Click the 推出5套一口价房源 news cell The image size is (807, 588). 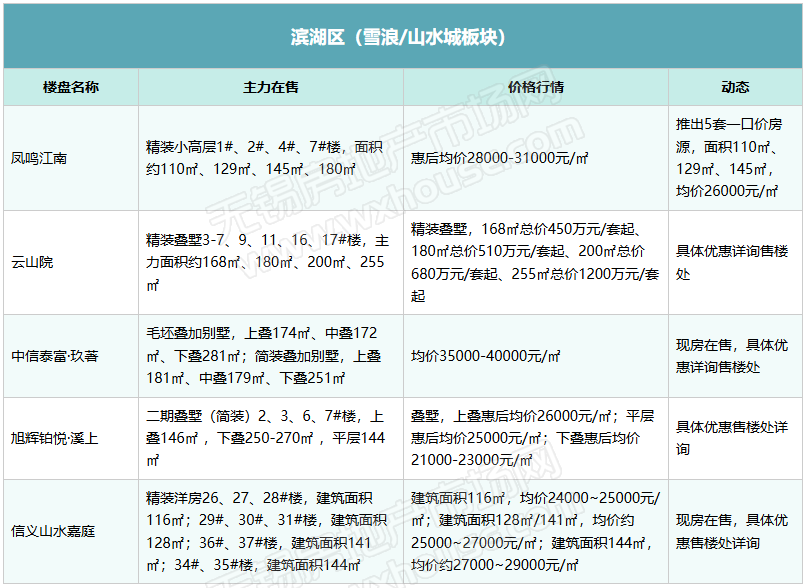pyautogui.click(x=735, y=158)
